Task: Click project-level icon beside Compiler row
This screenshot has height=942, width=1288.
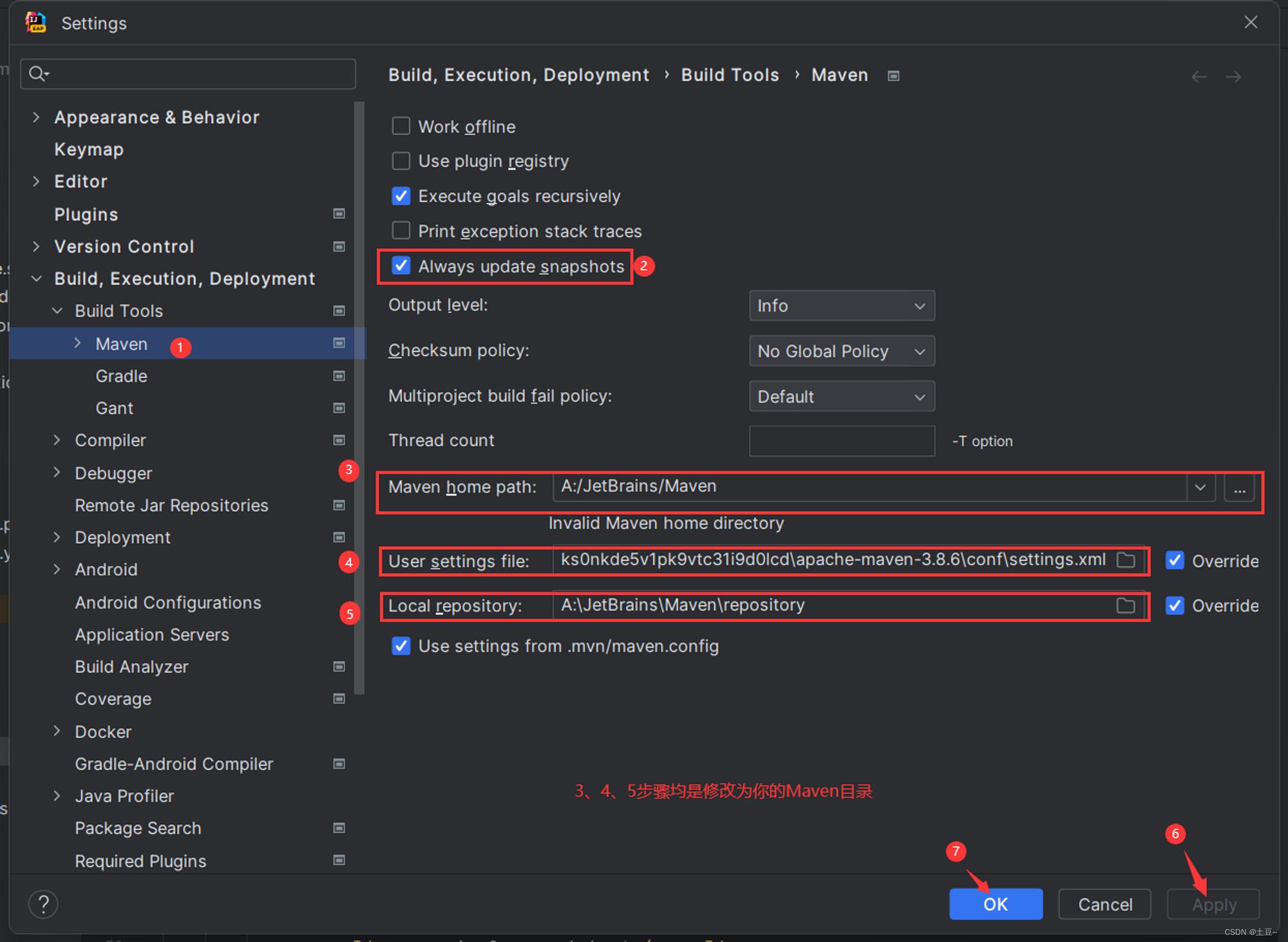Action: [x=339, y=440]
